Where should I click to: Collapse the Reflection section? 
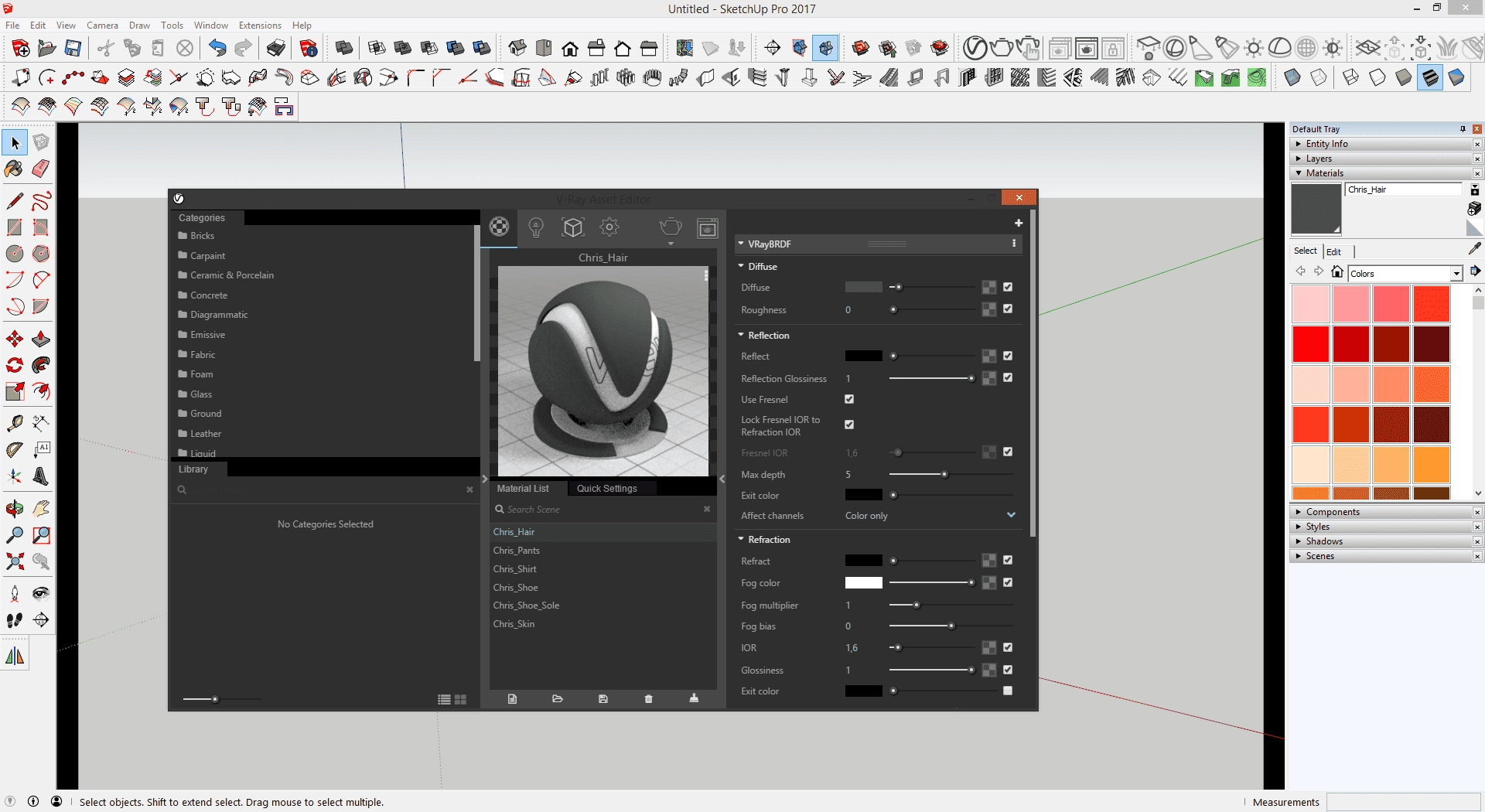(x=741, y=335)
